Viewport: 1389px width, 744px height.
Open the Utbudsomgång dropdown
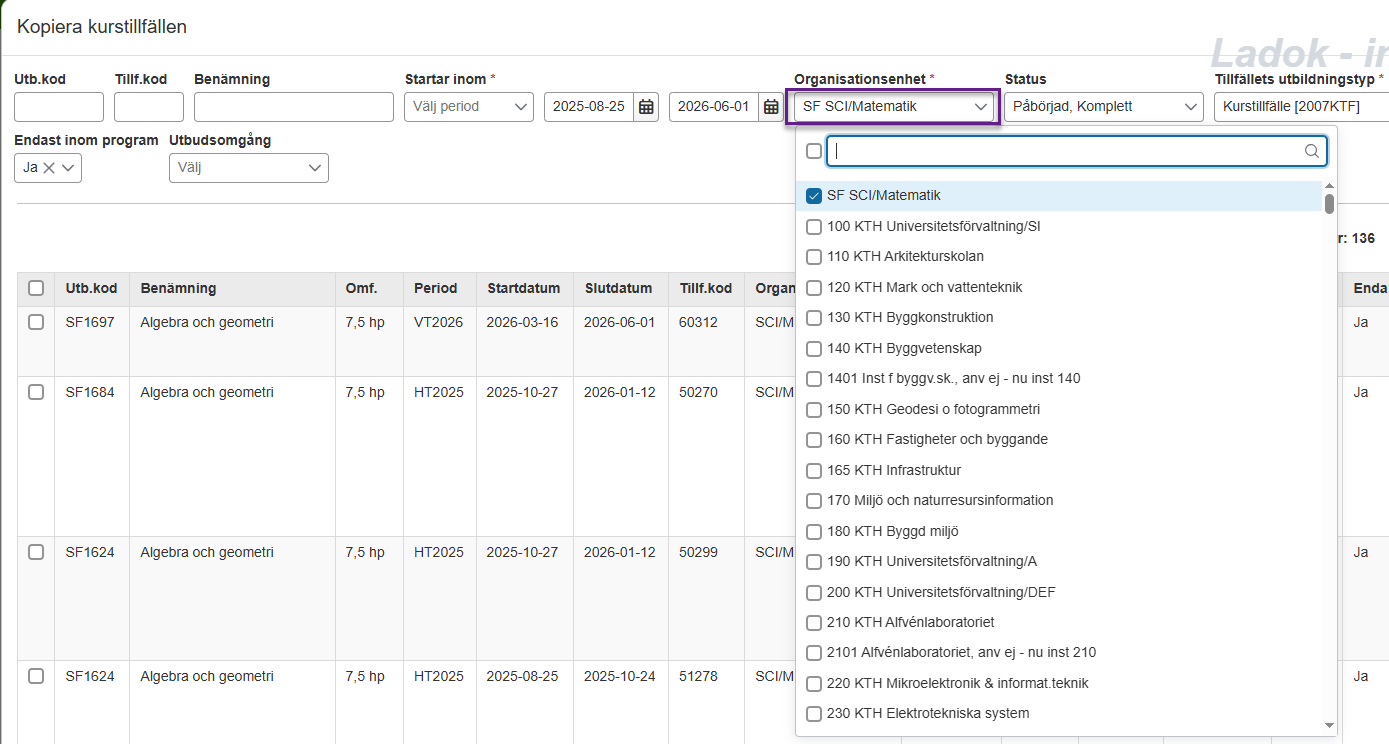pos(248,168)
